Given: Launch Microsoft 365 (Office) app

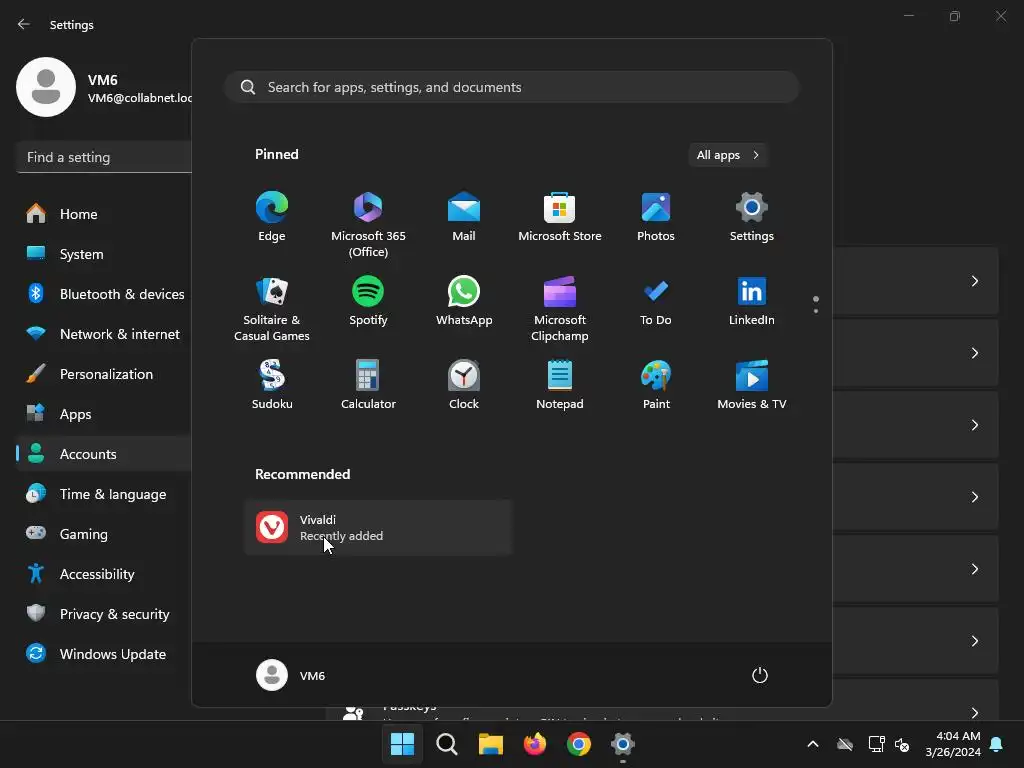Looking at the screenshot, I should coord(368,225).
